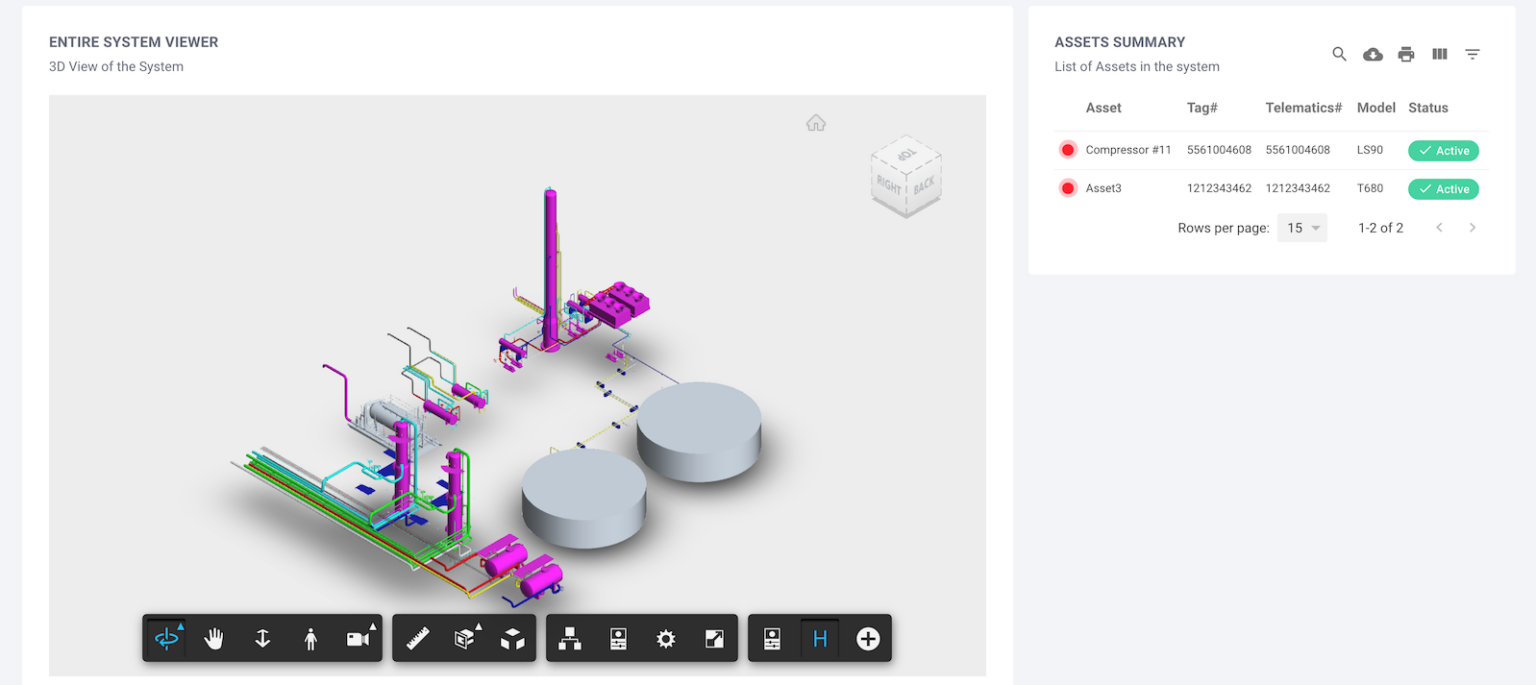
Task: Open the table filter options
Action: click(1472, 54)
